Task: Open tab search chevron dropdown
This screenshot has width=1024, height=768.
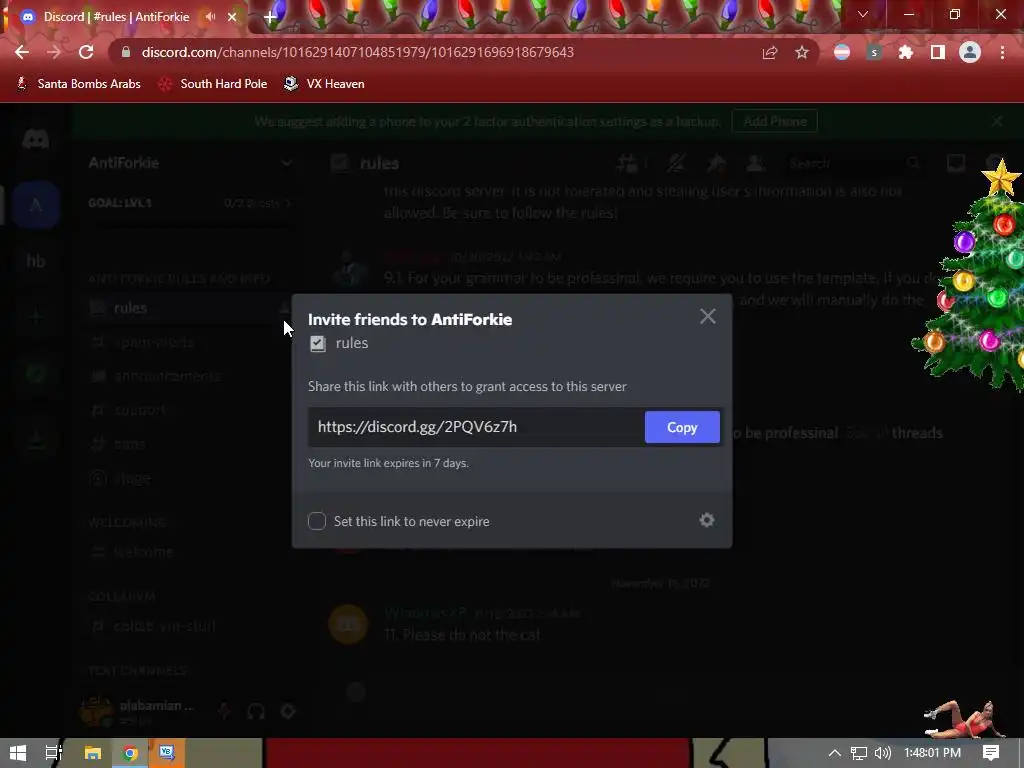Action: pos(863,14)
